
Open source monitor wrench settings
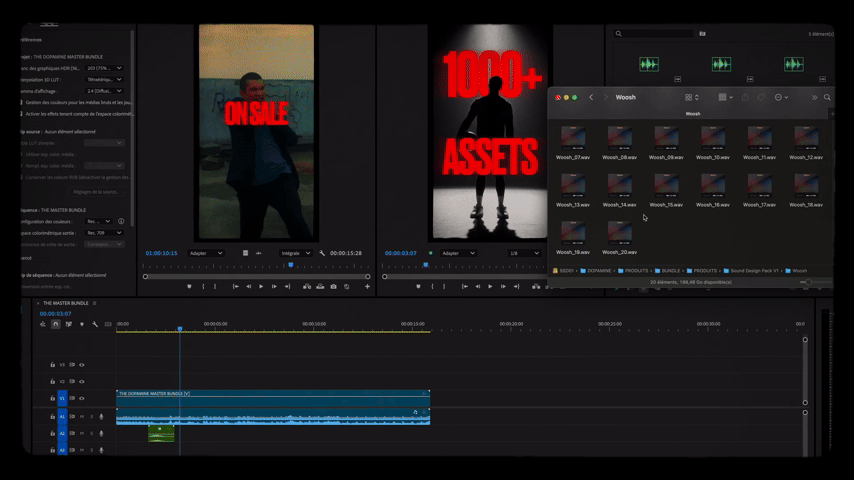(x=322, y=253)
